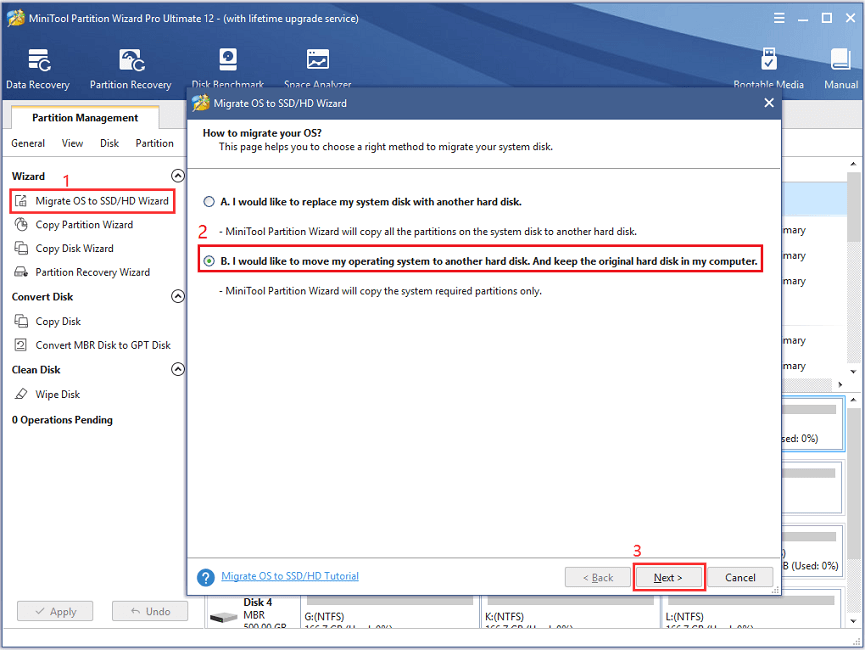Viewport: 865px width, 650px height.
Task: Click Migrate OS to SSD/HD Wizard label
Action: (102, 201)
